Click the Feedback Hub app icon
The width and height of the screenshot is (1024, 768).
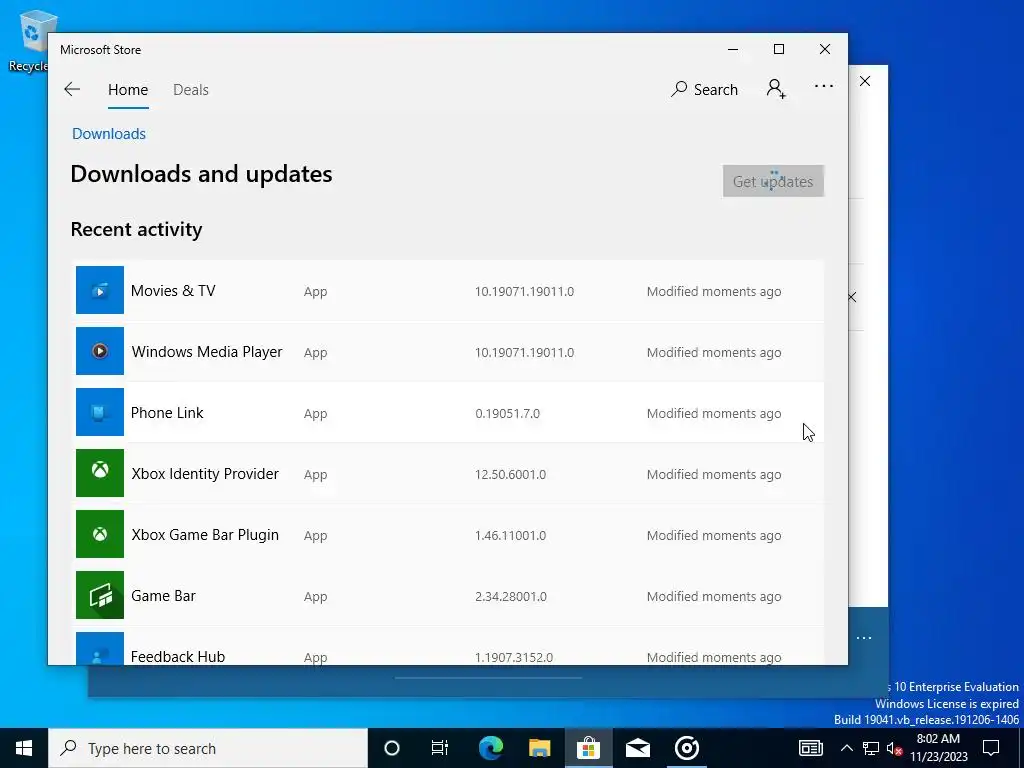tap(99, 648)
